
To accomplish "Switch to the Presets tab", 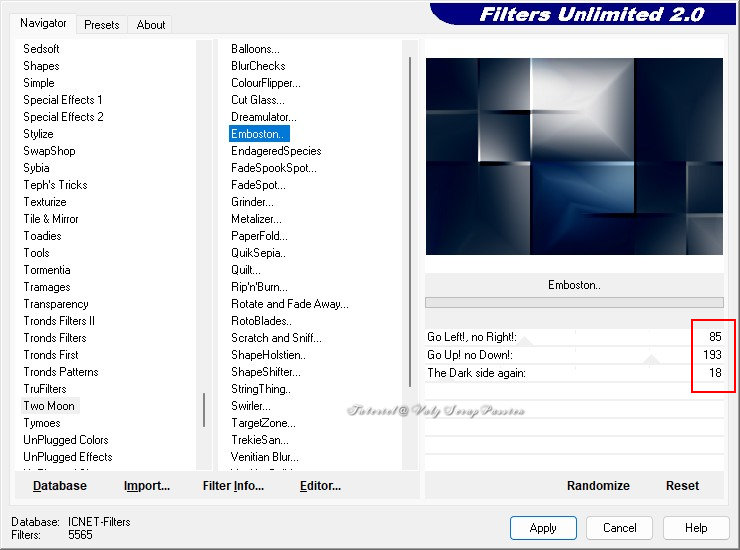I will point(101,25).
